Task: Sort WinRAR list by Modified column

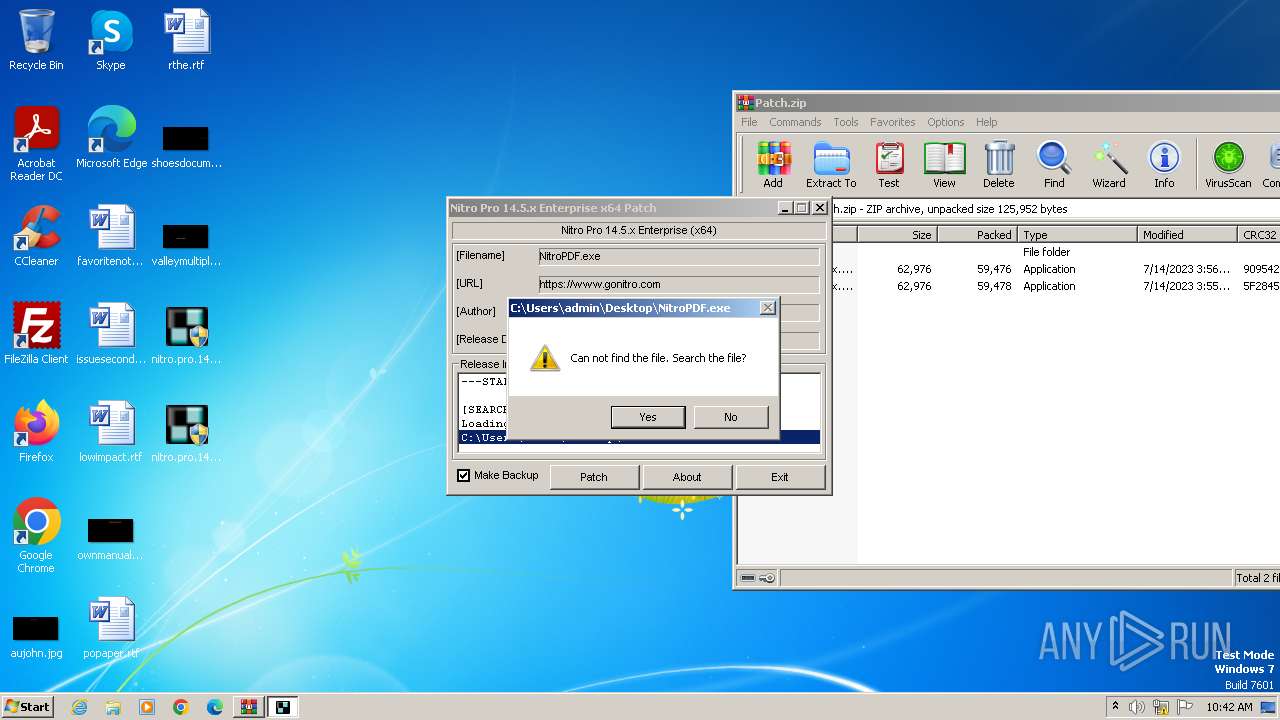Action: pos(1188,235)
